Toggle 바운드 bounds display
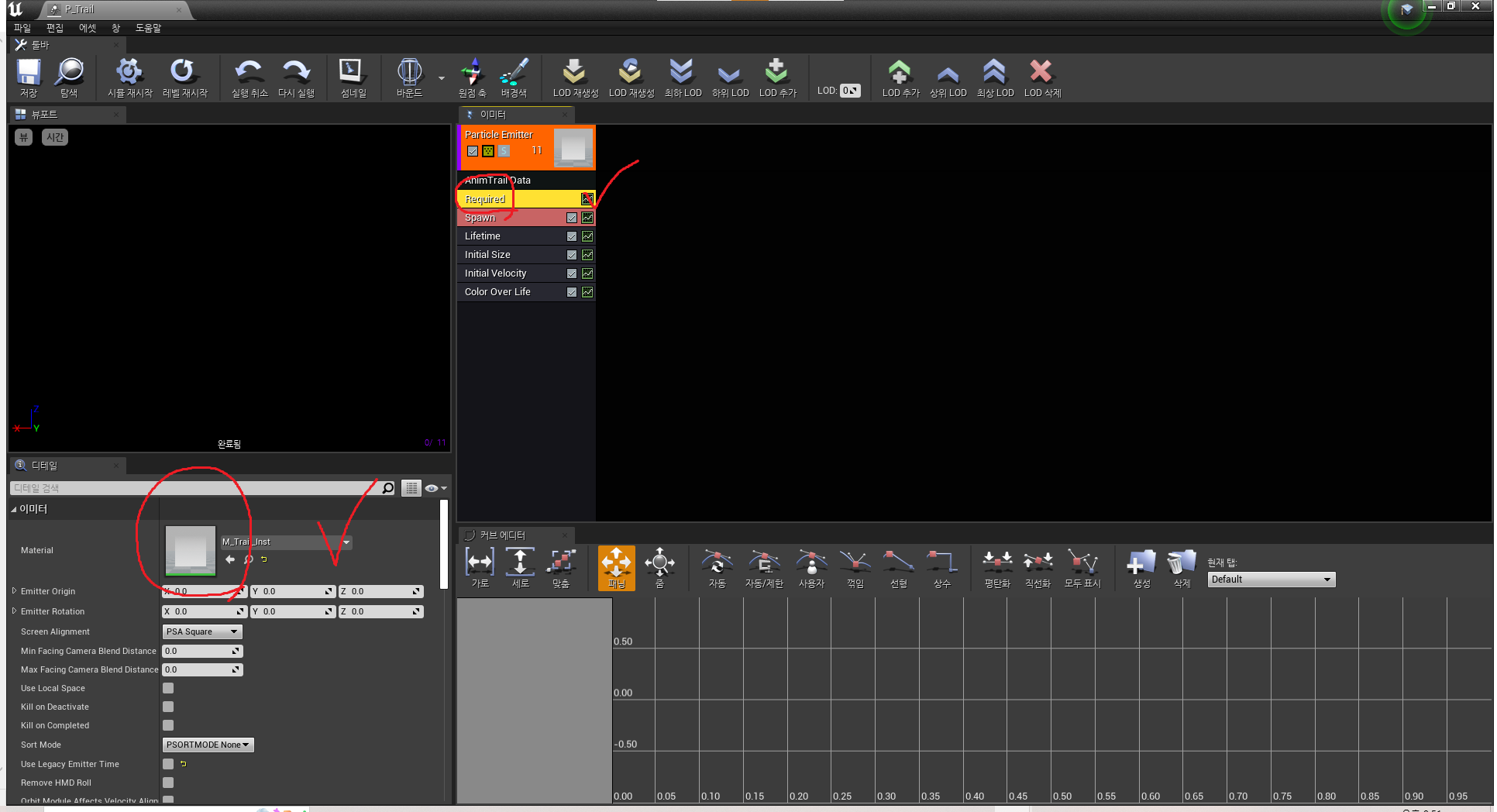Viewport: 1497px width, 812px height. (x=409, y=78)
